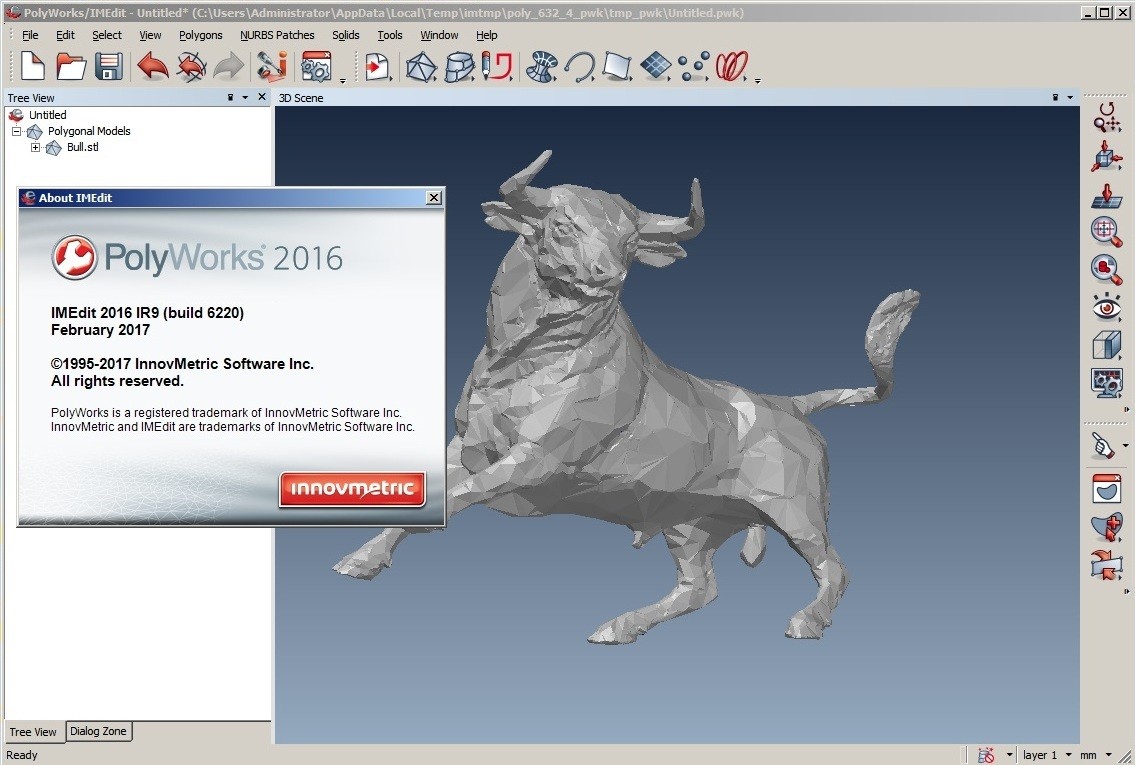Image resolution: width=1135 pixels, height=765 pixels.
Task: Zoom on region with target magnifier icon
Action: coord(1106,232)
